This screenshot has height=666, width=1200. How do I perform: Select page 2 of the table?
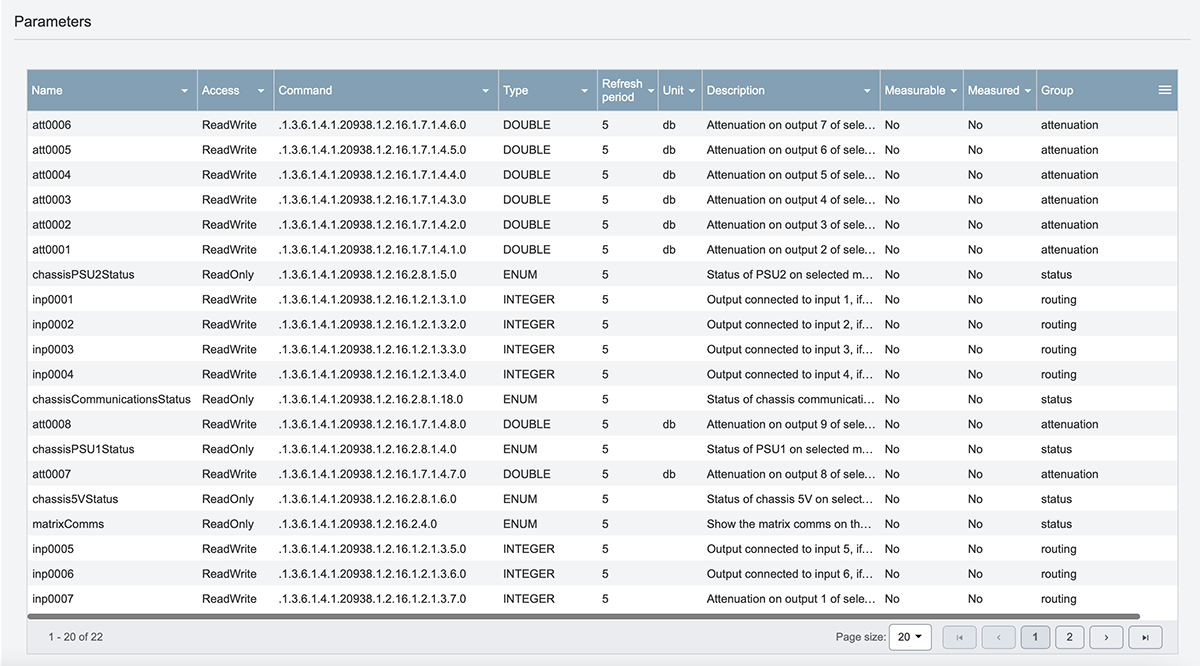click(x=1069, y=637)
